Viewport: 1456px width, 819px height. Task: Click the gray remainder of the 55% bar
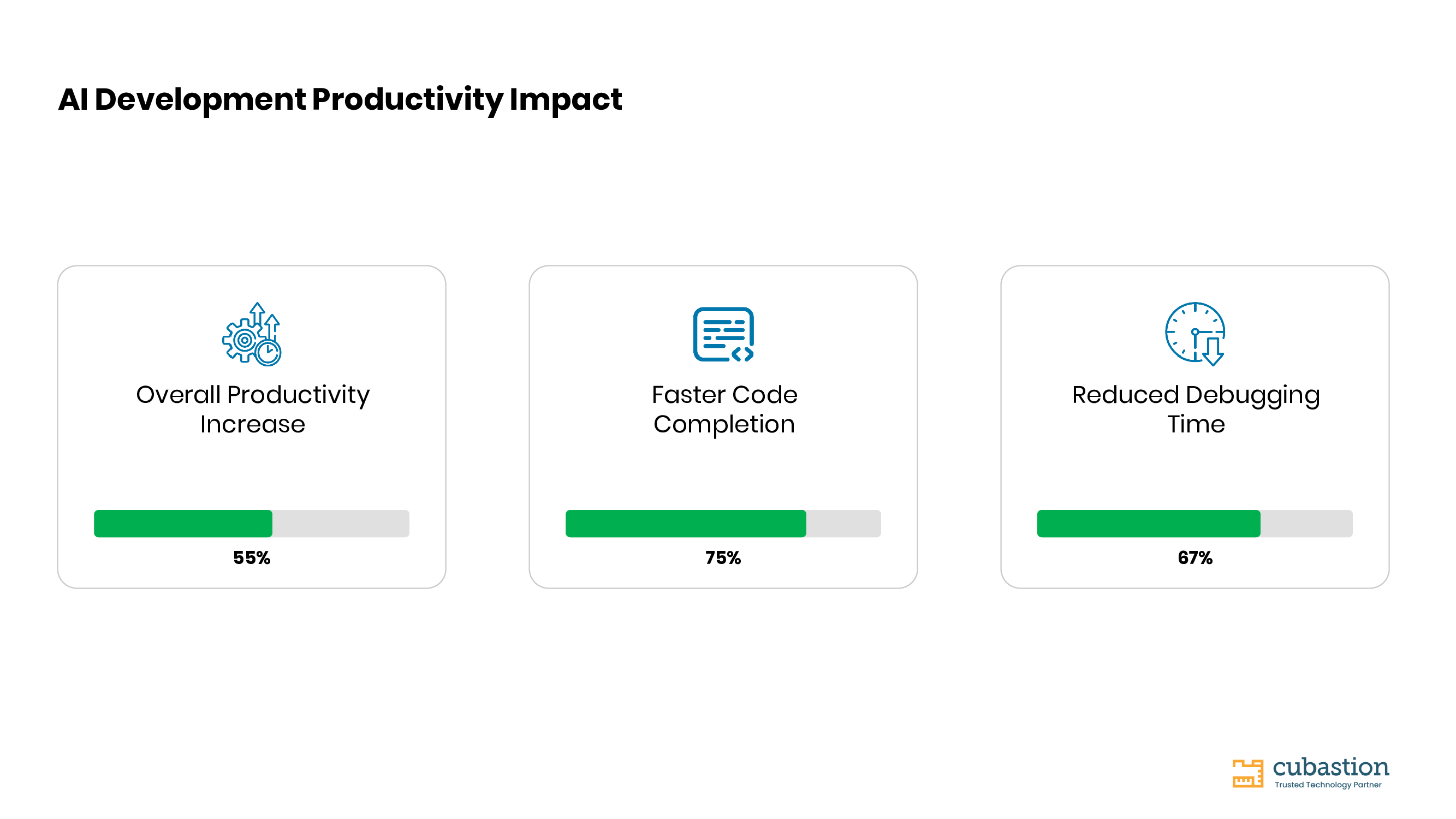pyautogui.click(x=341, y=524)
